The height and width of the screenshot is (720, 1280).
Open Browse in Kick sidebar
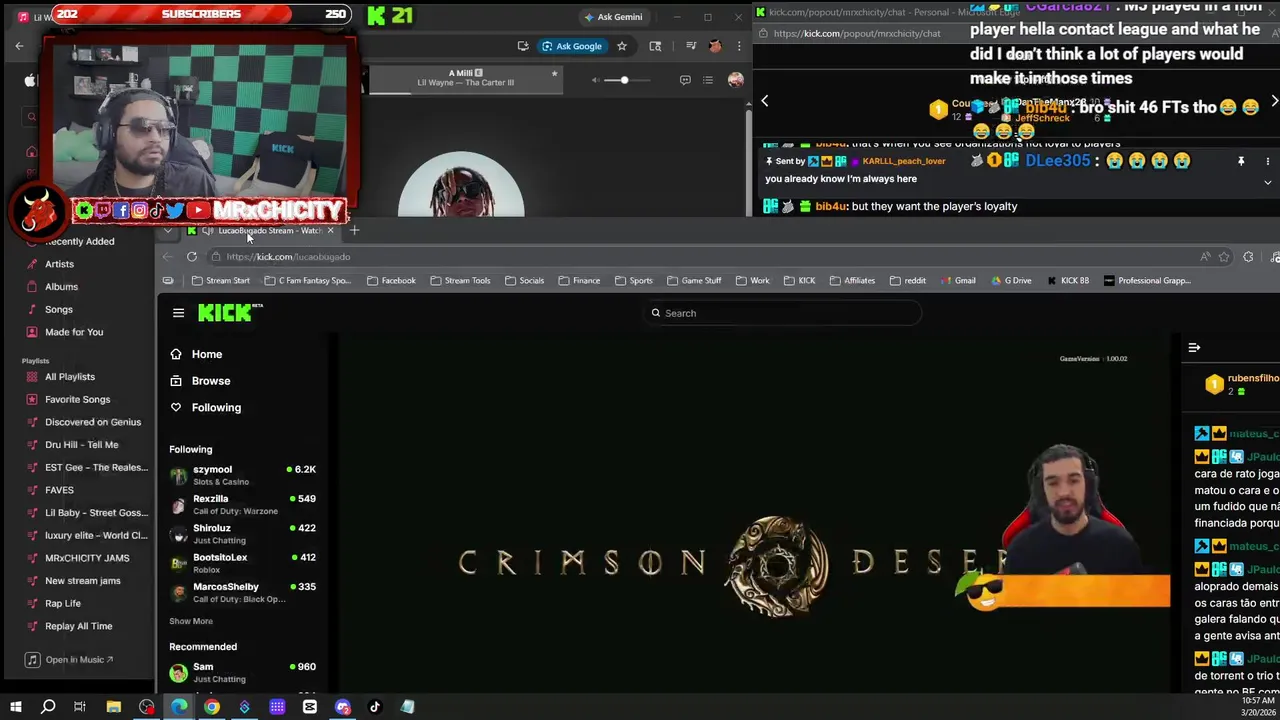coord(200,381)
